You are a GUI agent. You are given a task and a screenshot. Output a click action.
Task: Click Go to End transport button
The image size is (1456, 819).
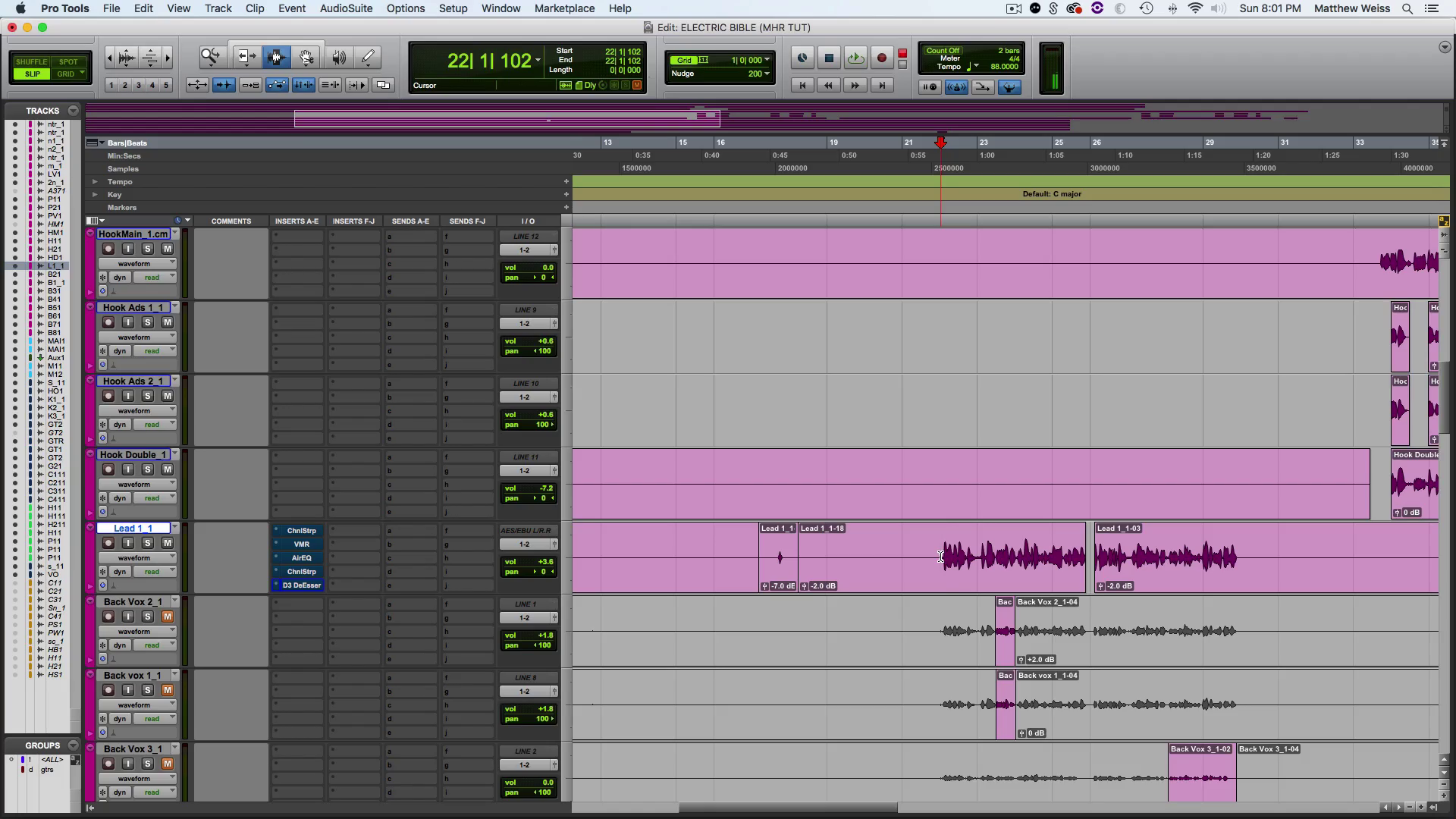coord(881,86)
